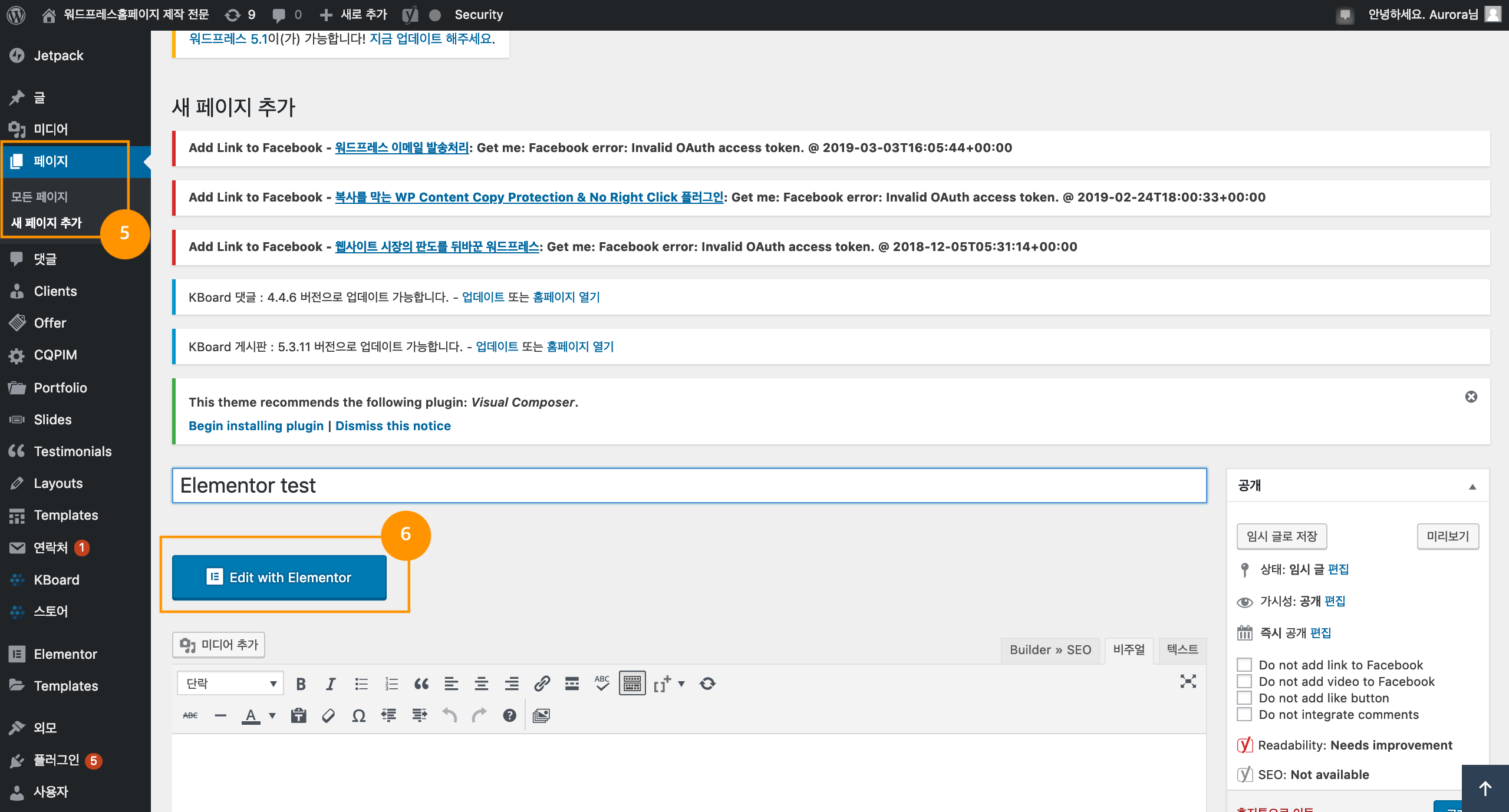
Task: Click the insert link icon
Action: [x=542, y=684]
